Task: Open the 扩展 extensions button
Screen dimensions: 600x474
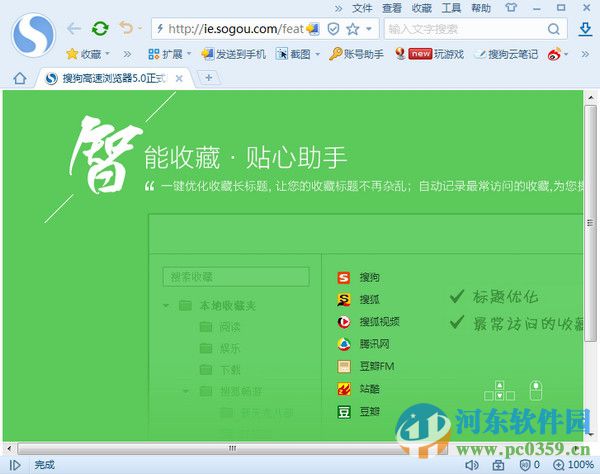Action: (x=165, y=54)
